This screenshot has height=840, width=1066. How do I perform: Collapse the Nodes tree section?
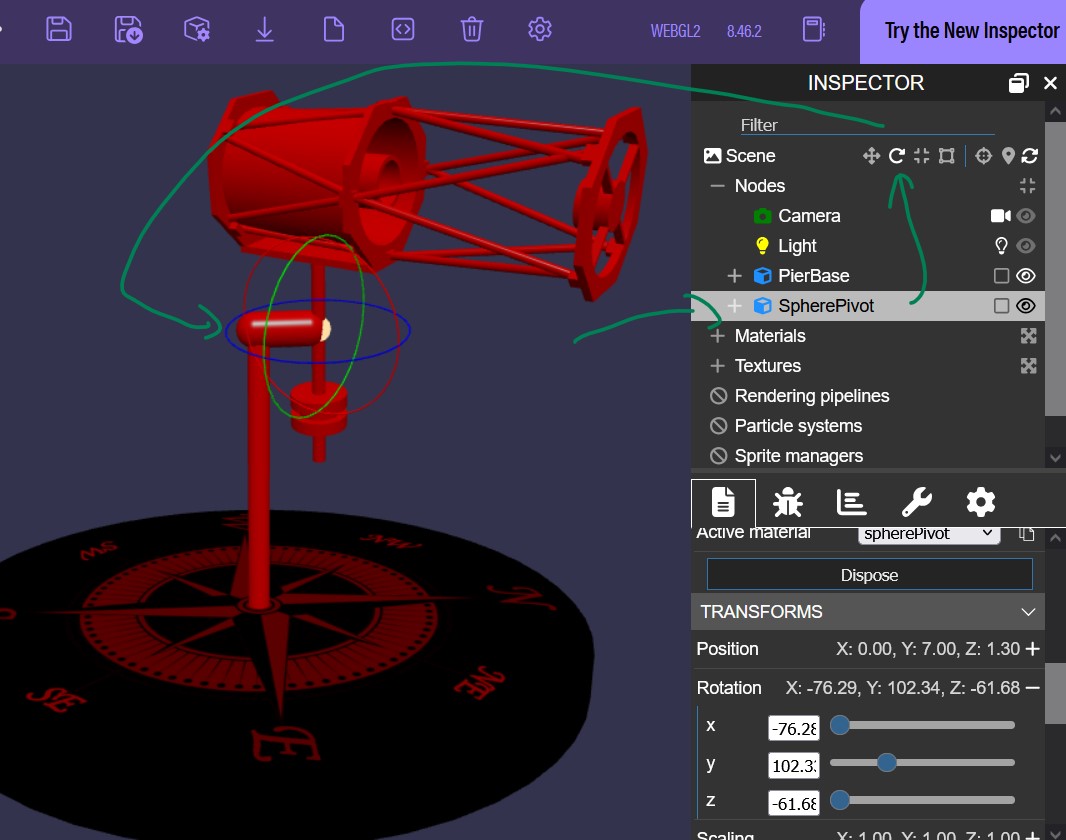[x=717, y=186]
